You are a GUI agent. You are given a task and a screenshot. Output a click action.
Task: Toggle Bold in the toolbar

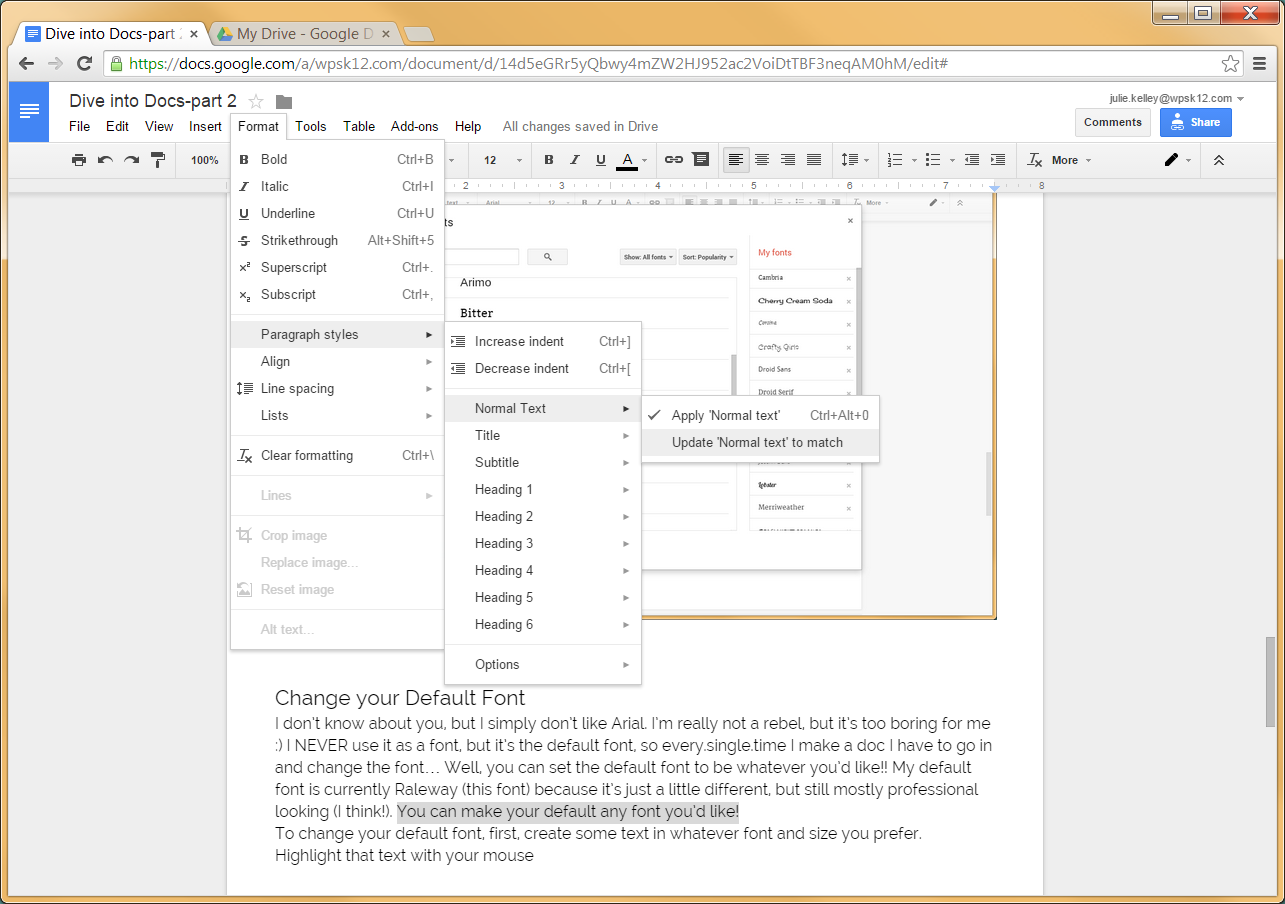[549, 160]
